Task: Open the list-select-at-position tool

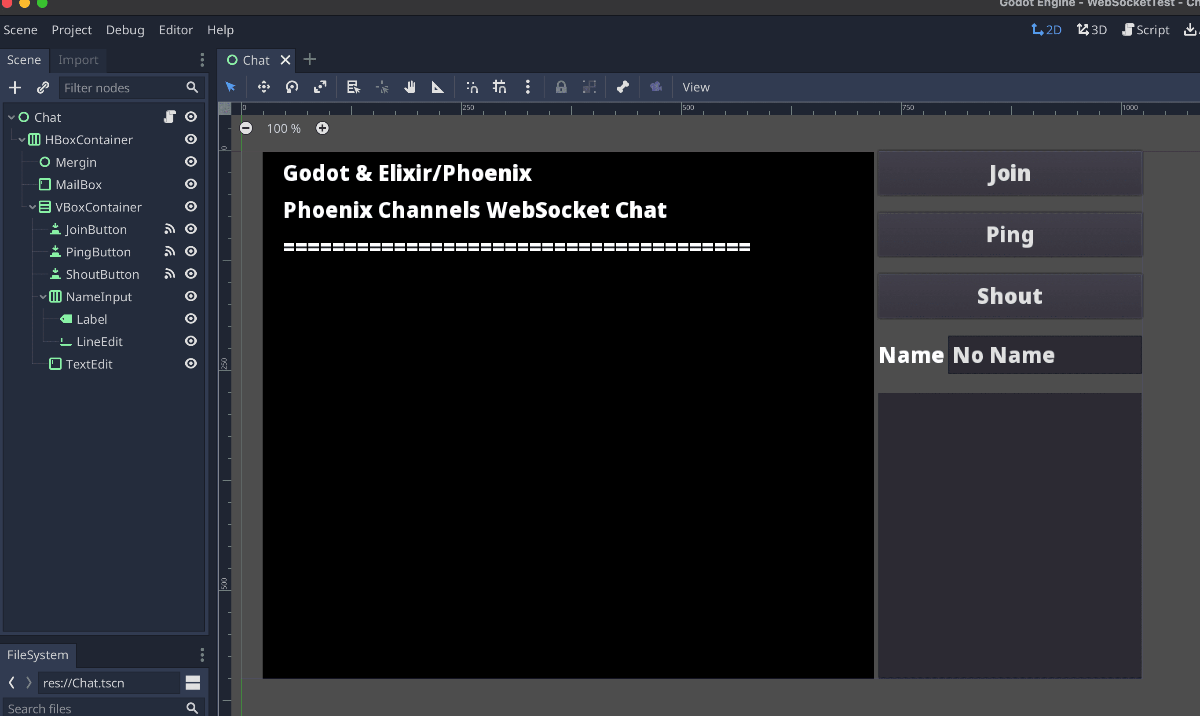Action: (x=353, y=87)
